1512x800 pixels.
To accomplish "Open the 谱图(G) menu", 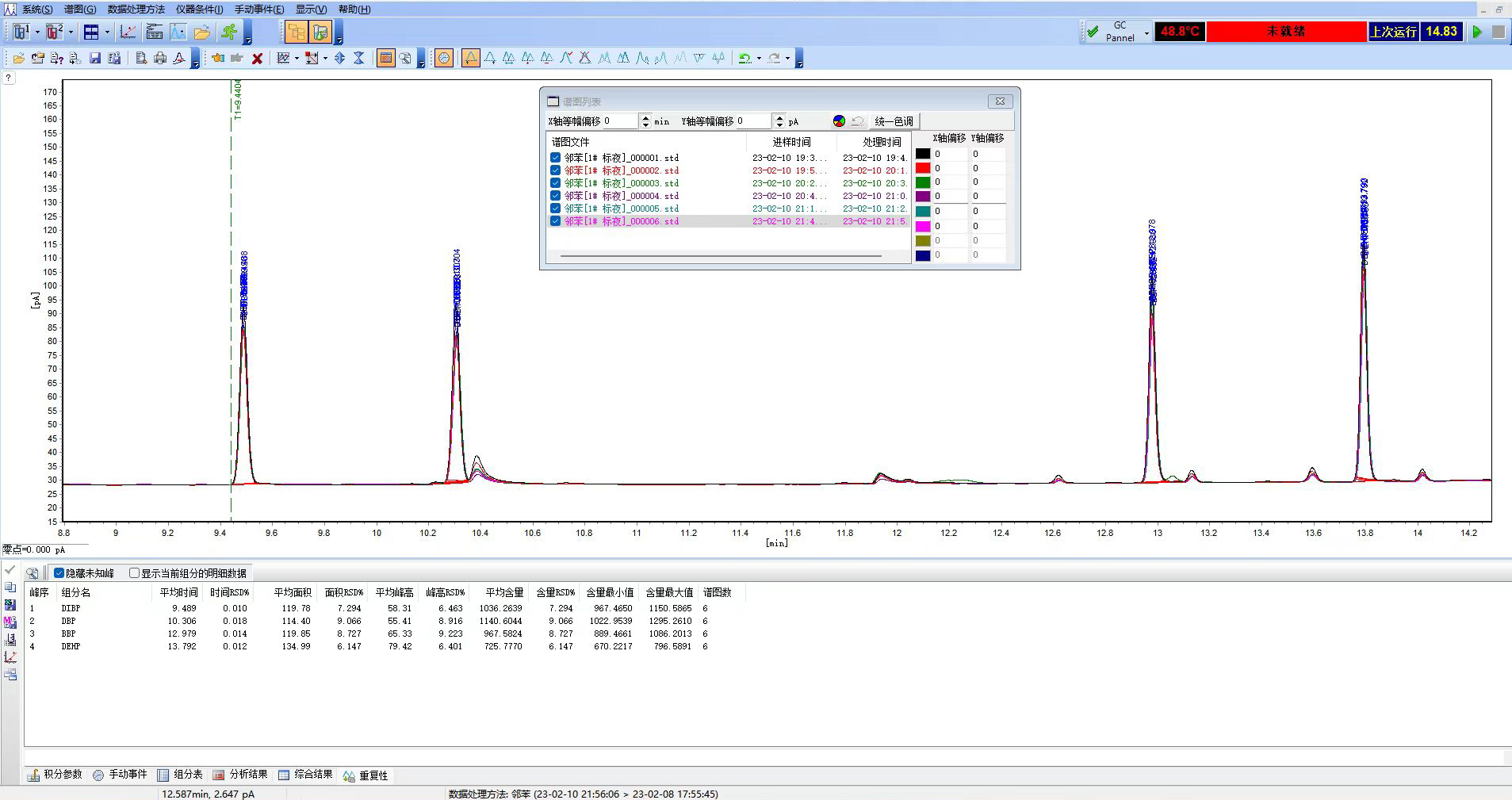I will 80,10.
